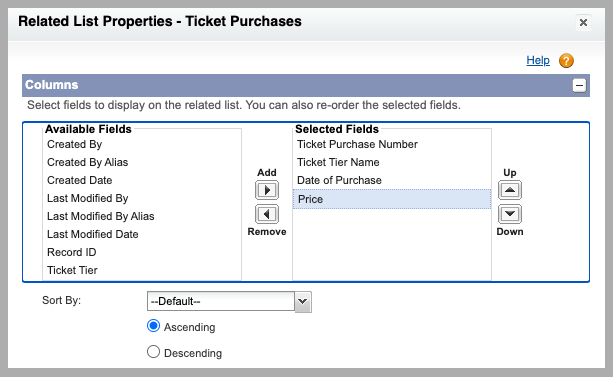Select the Descending radio button
The height and width of the screenshot is (377, 613).
(x=153, y=352)
